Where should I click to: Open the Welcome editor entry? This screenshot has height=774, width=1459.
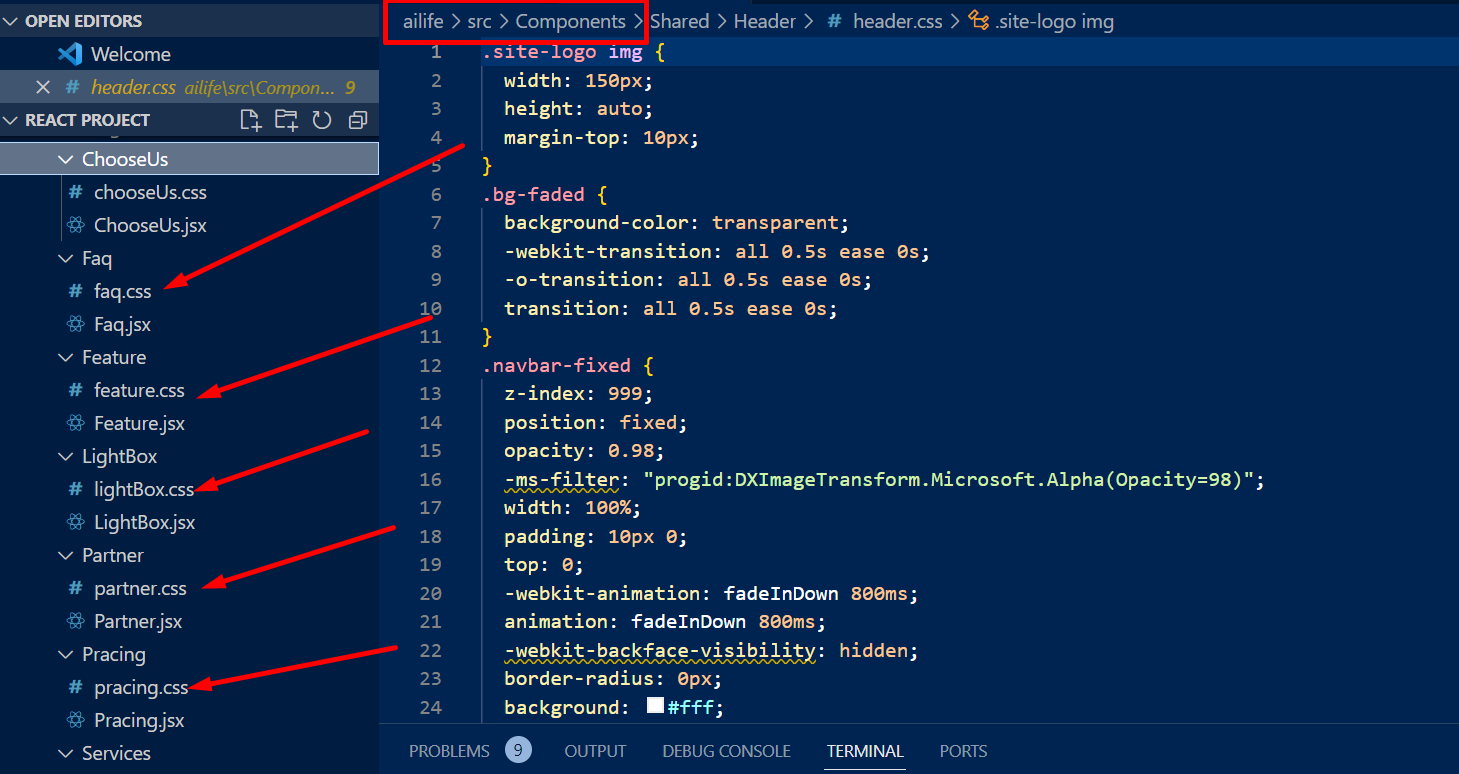tap(130, 54)
